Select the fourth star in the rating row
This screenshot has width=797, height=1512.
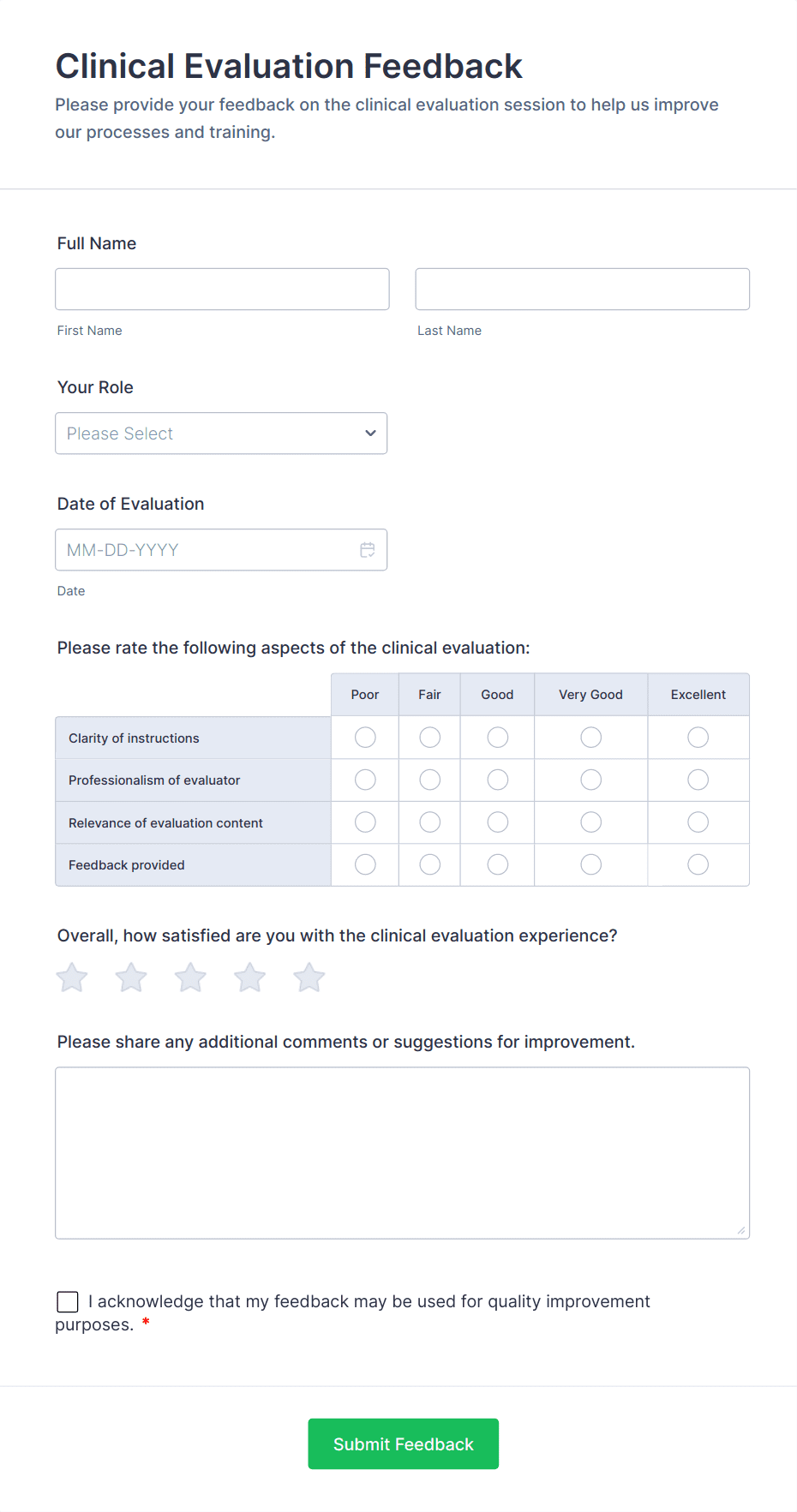point(249,977)
